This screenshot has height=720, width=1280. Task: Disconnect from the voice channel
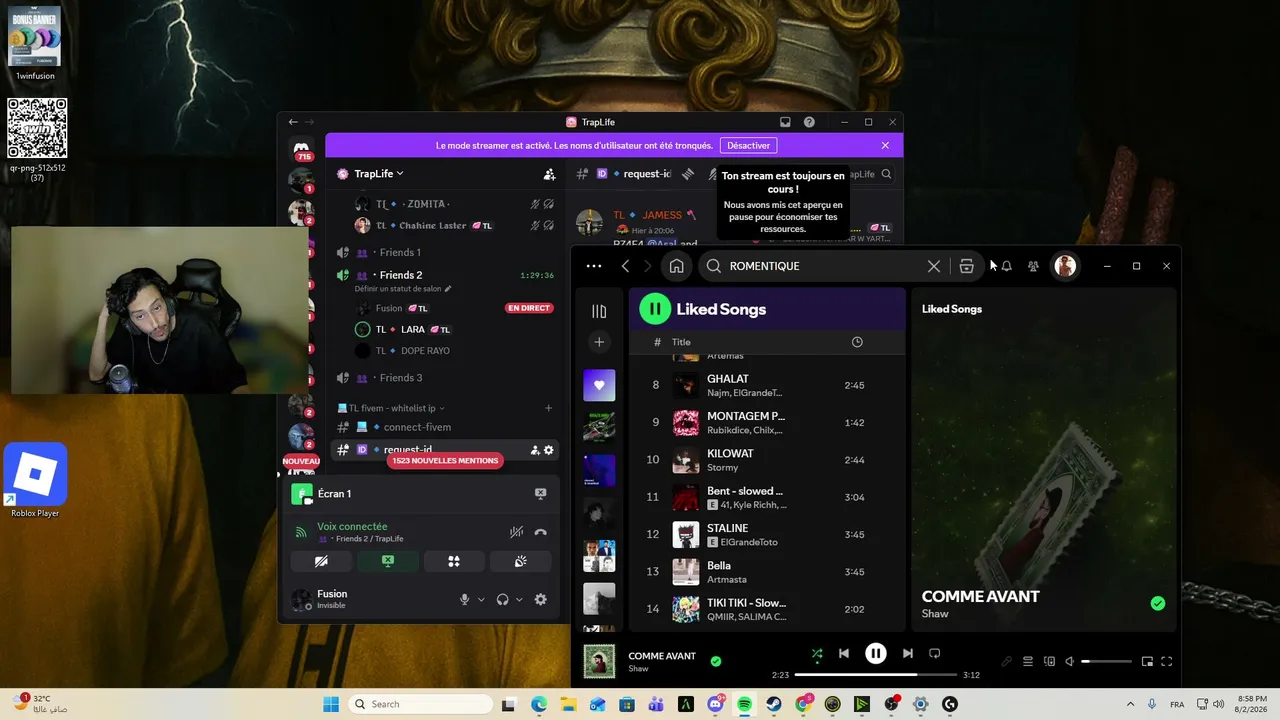pos(541,532)
